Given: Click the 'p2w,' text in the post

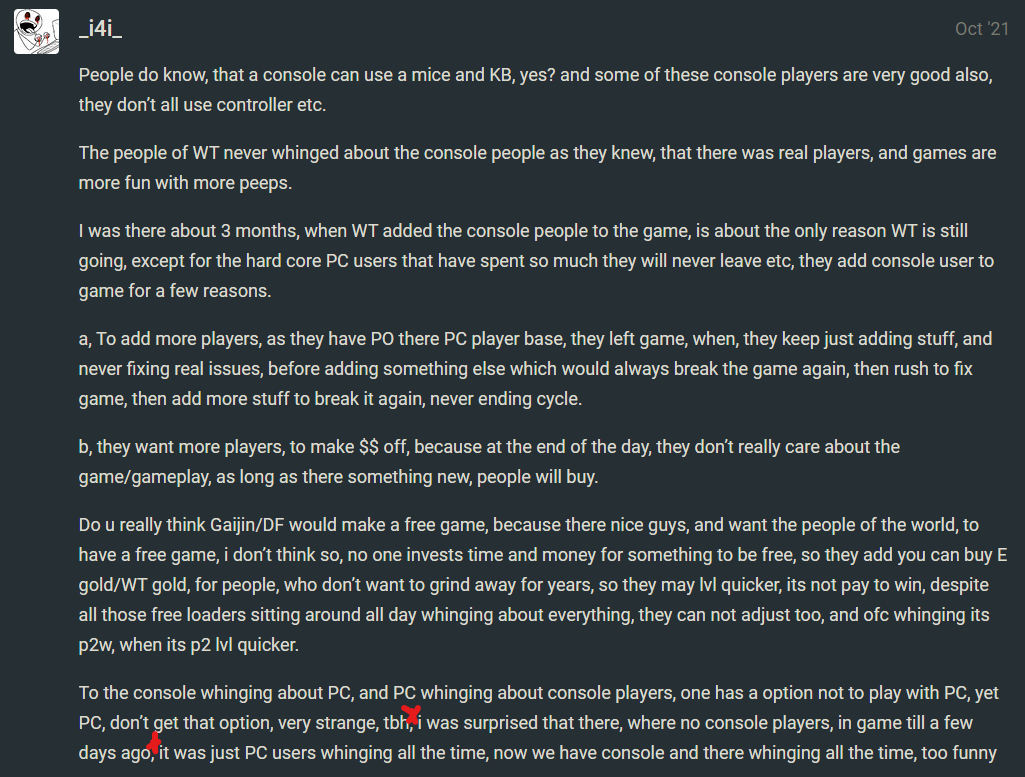Looking at the screenshot, I should click(98, 646).
